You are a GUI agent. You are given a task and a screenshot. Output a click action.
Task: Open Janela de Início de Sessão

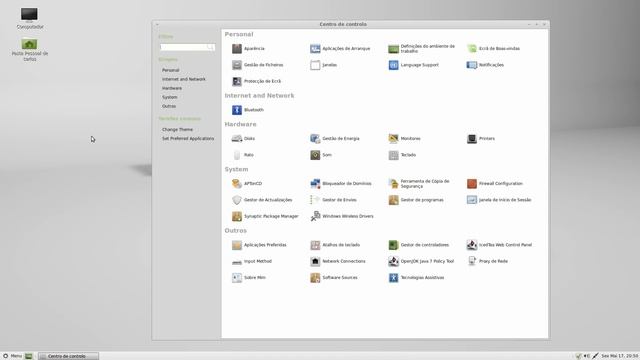click(499, 200)
